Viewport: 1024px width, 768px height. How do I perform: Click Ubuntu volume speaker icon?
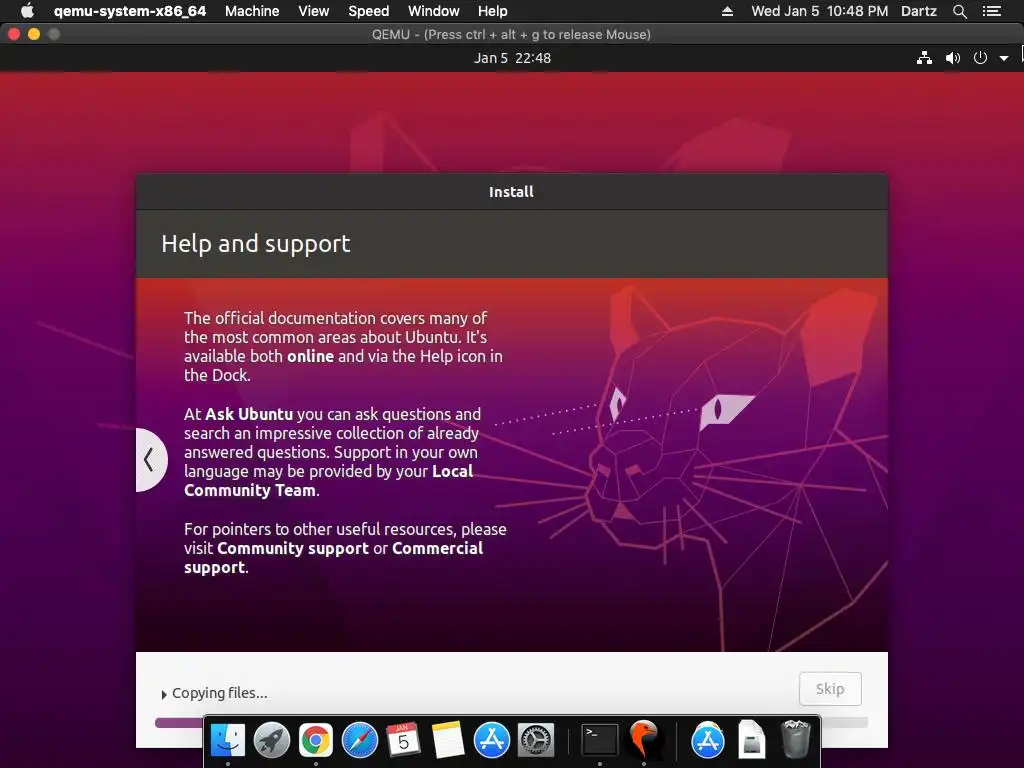click(x=953, y=58)
